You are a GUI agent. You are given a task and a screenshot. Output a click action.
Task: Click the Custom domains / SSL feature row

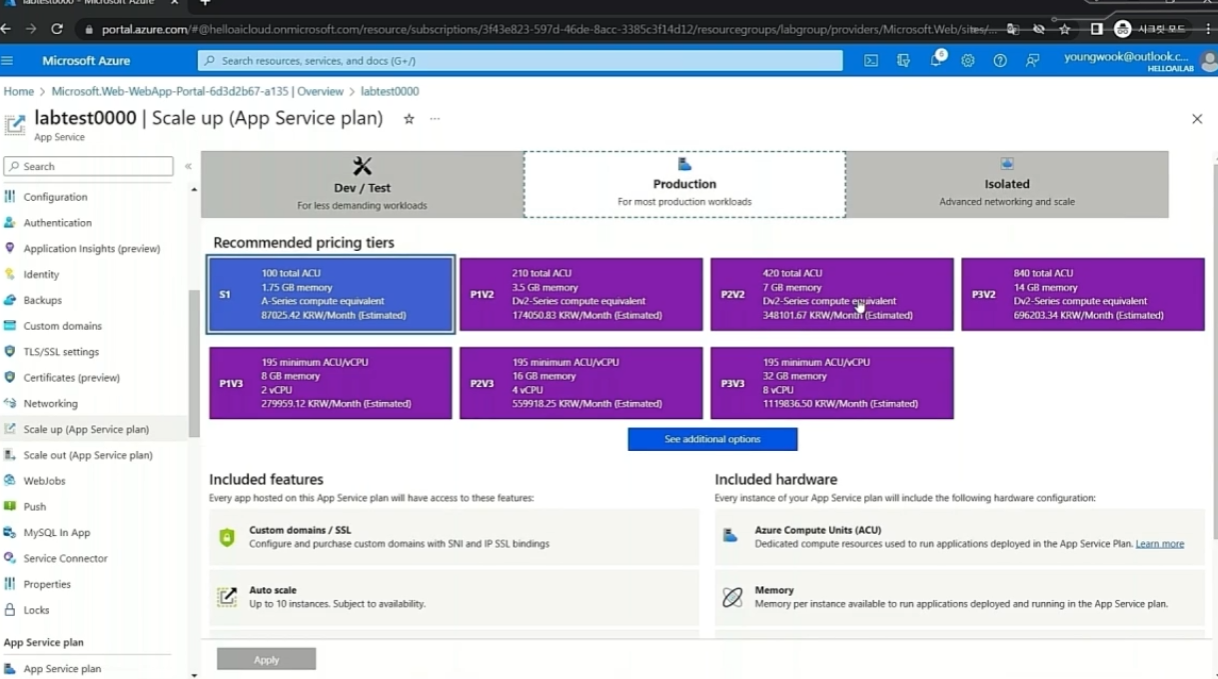point(454,537)
